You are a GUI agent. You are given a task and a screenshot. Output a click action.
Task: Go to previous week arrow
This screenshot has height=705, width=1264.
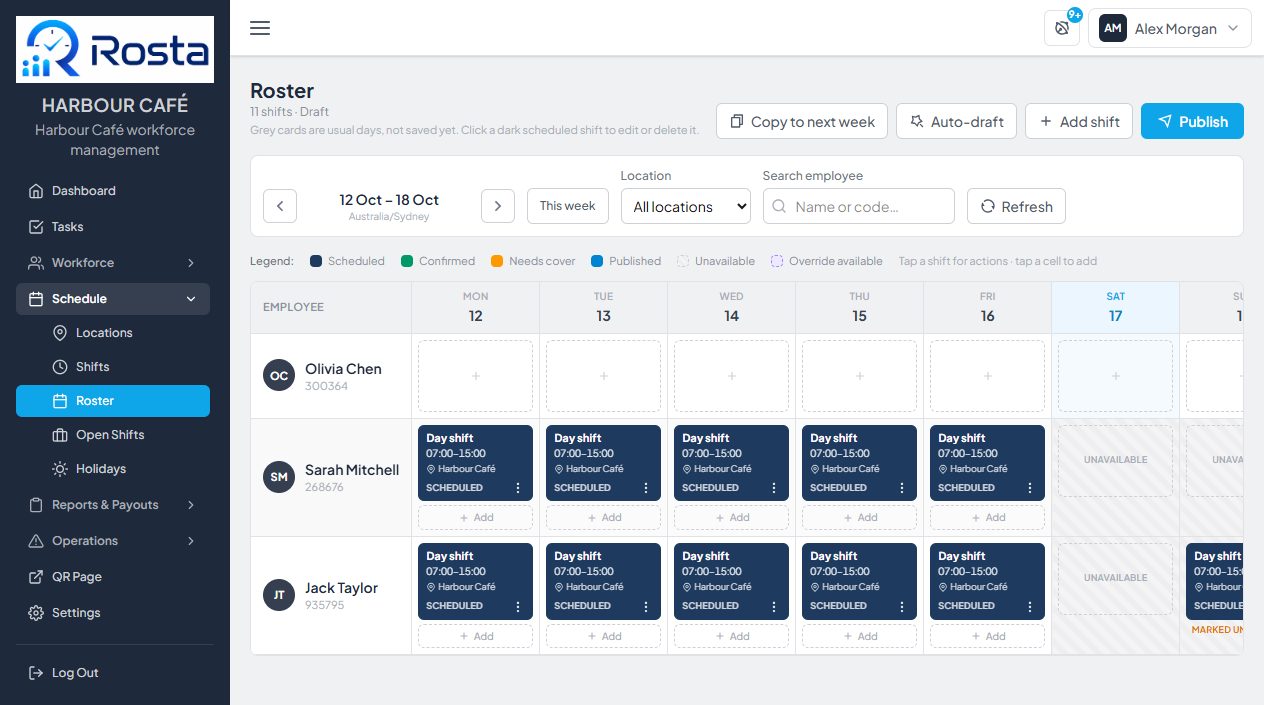280,206
